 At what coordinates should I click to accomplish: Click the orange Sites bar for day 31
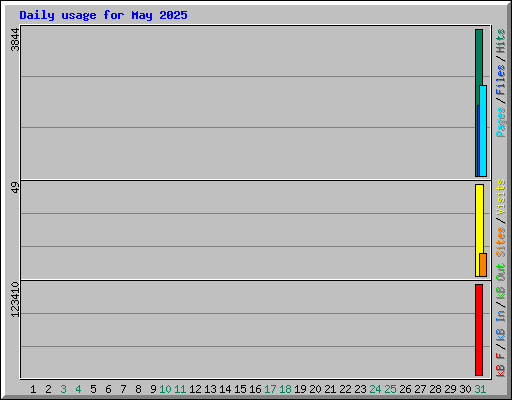483,265
